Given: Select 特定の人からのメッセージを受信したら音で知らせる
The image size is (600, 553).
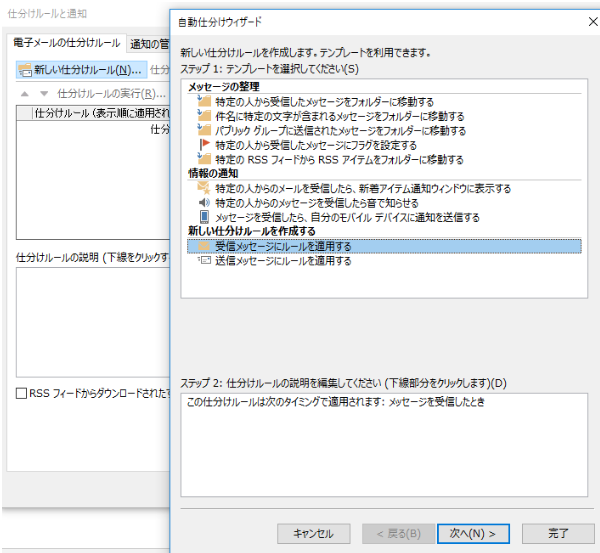Looking at the screenshot, I should click(x=317, y=203).
